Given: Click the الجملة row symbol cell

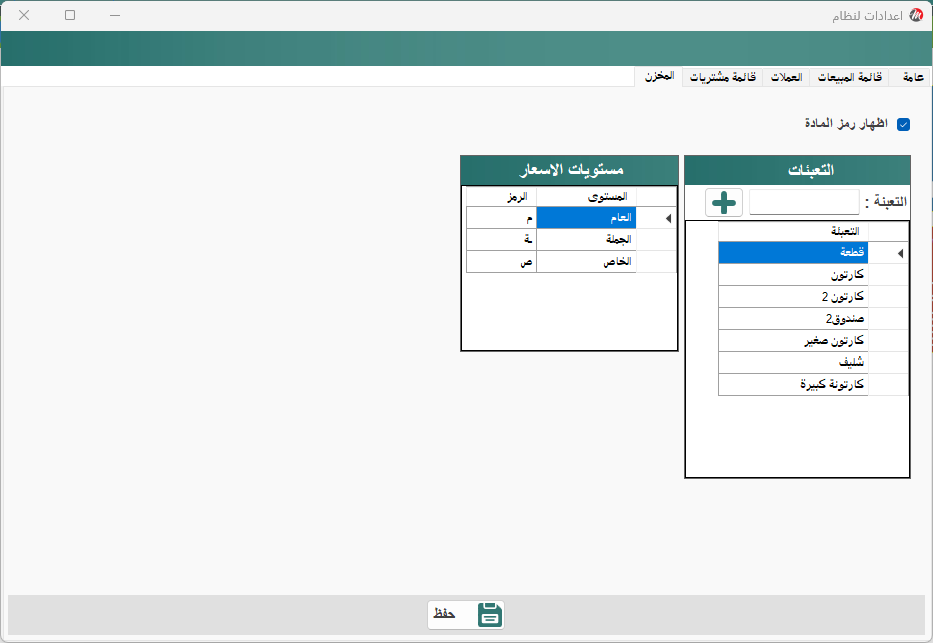Looking at the screenshot, I should click(x=501, y=240).
